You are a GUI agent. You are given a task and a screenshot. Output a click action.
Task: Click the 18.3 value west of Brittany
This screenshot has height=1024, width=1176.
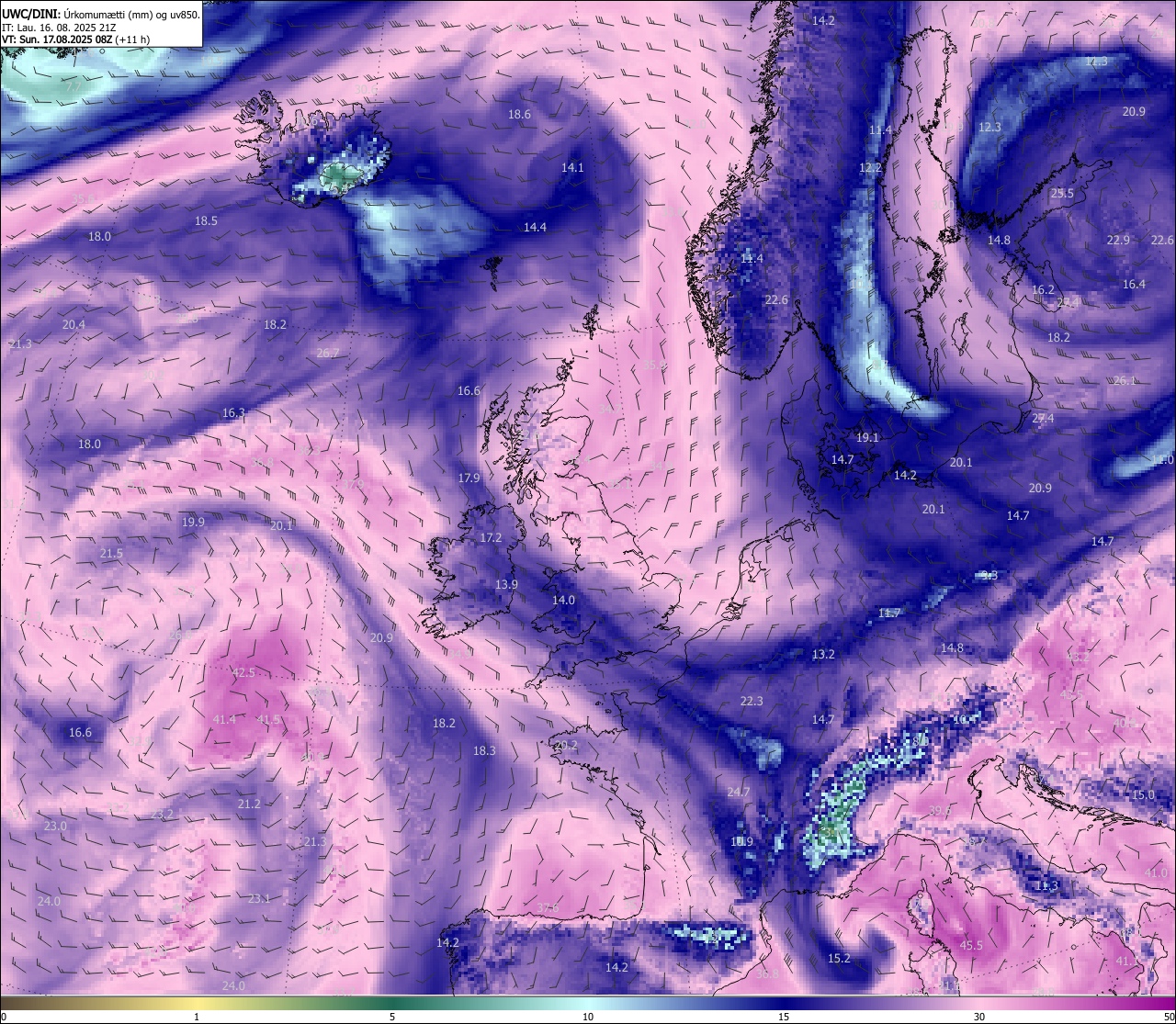[484, 750]
